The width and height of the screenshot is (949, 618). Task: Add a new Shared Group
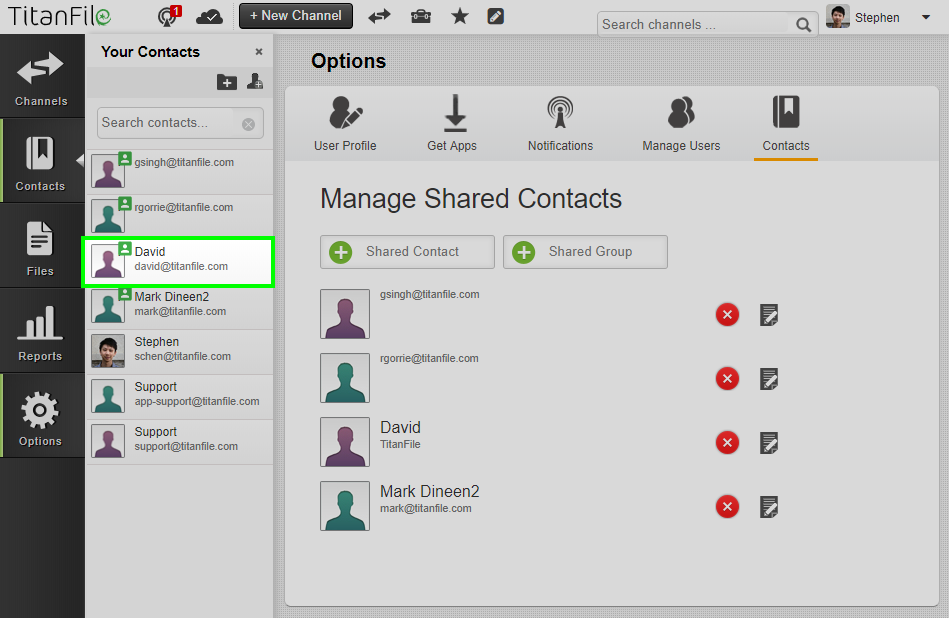pos(584,252)
